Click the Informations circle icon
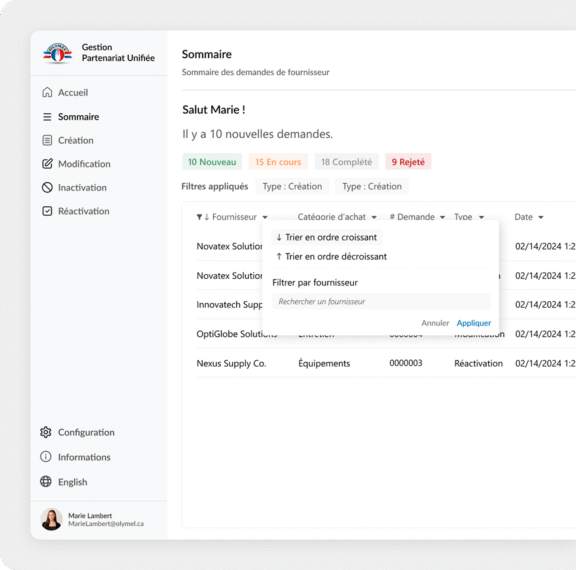This screenshot has width=576, height=570. 46,457
